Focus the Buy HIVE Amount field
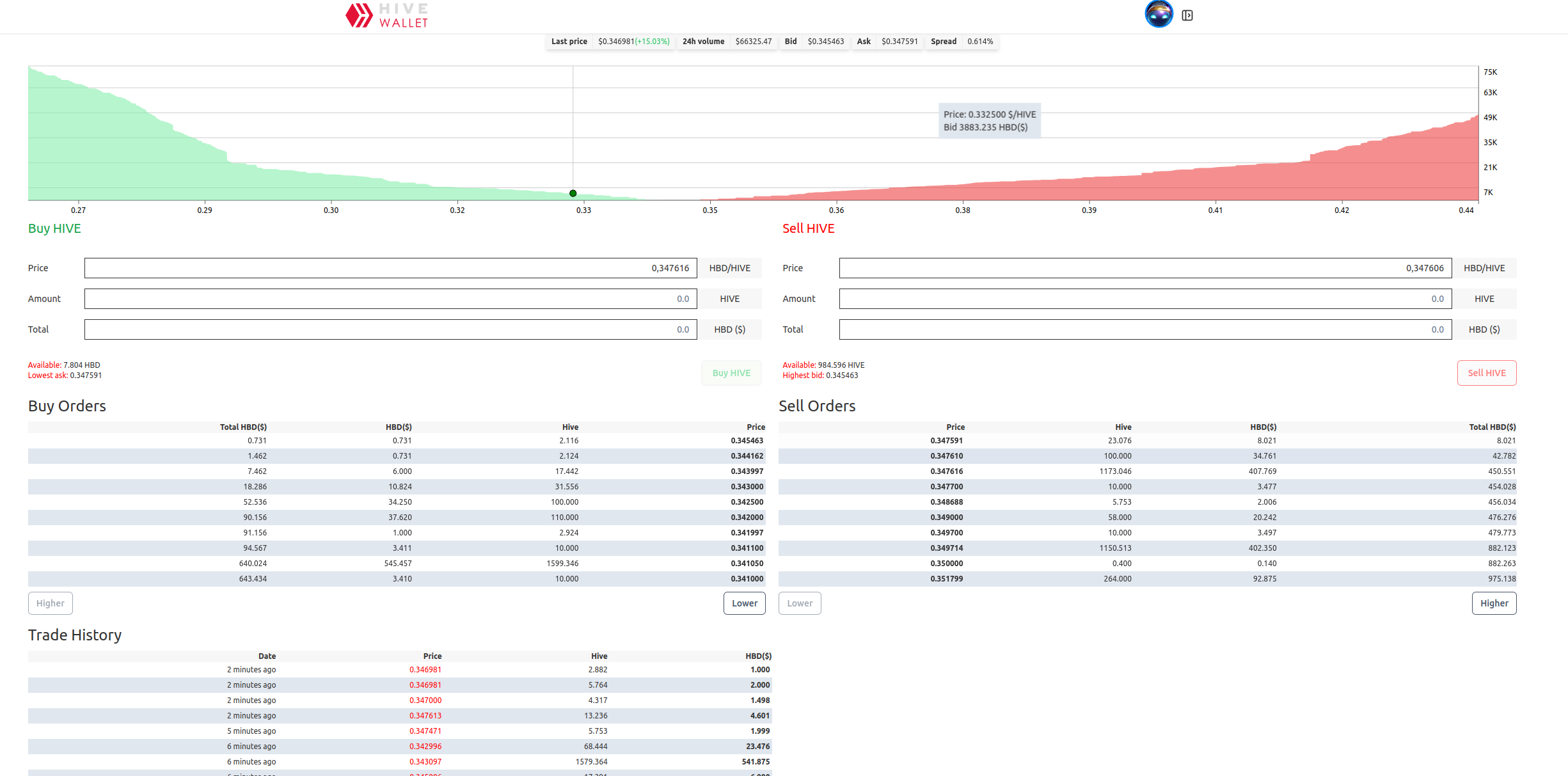Image resolution: width=1568 pixels, height=776 pixels. pos(390,299)
